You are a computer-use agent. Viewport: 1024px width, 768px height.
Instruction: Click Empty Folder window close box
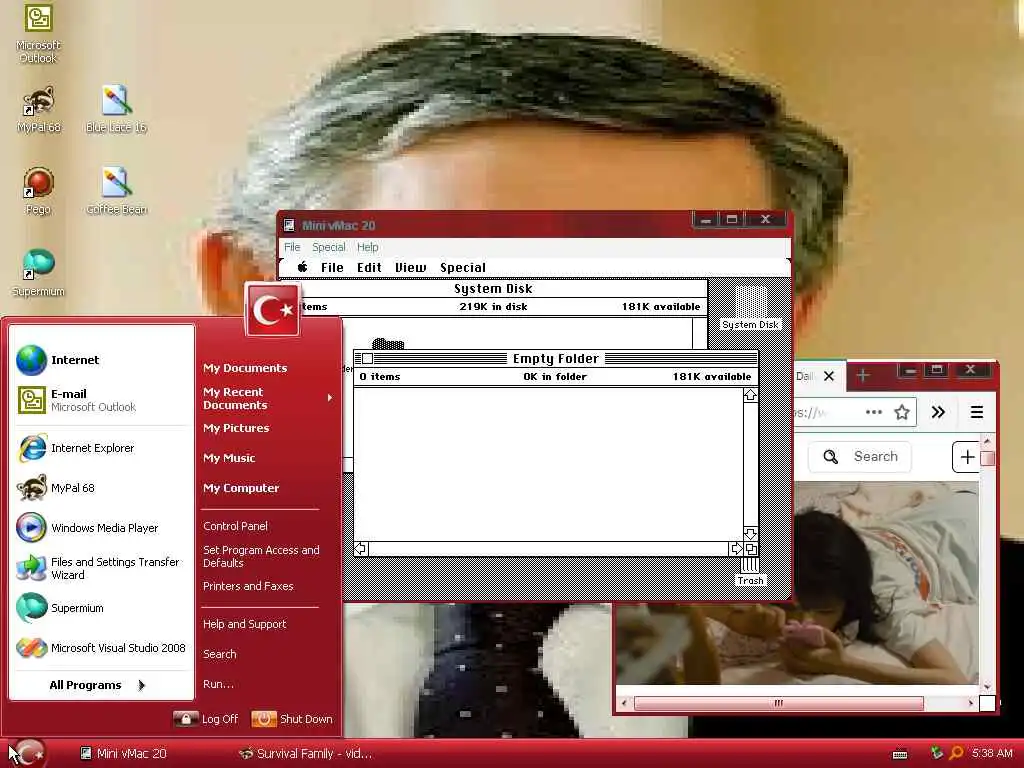click(368, 359)
